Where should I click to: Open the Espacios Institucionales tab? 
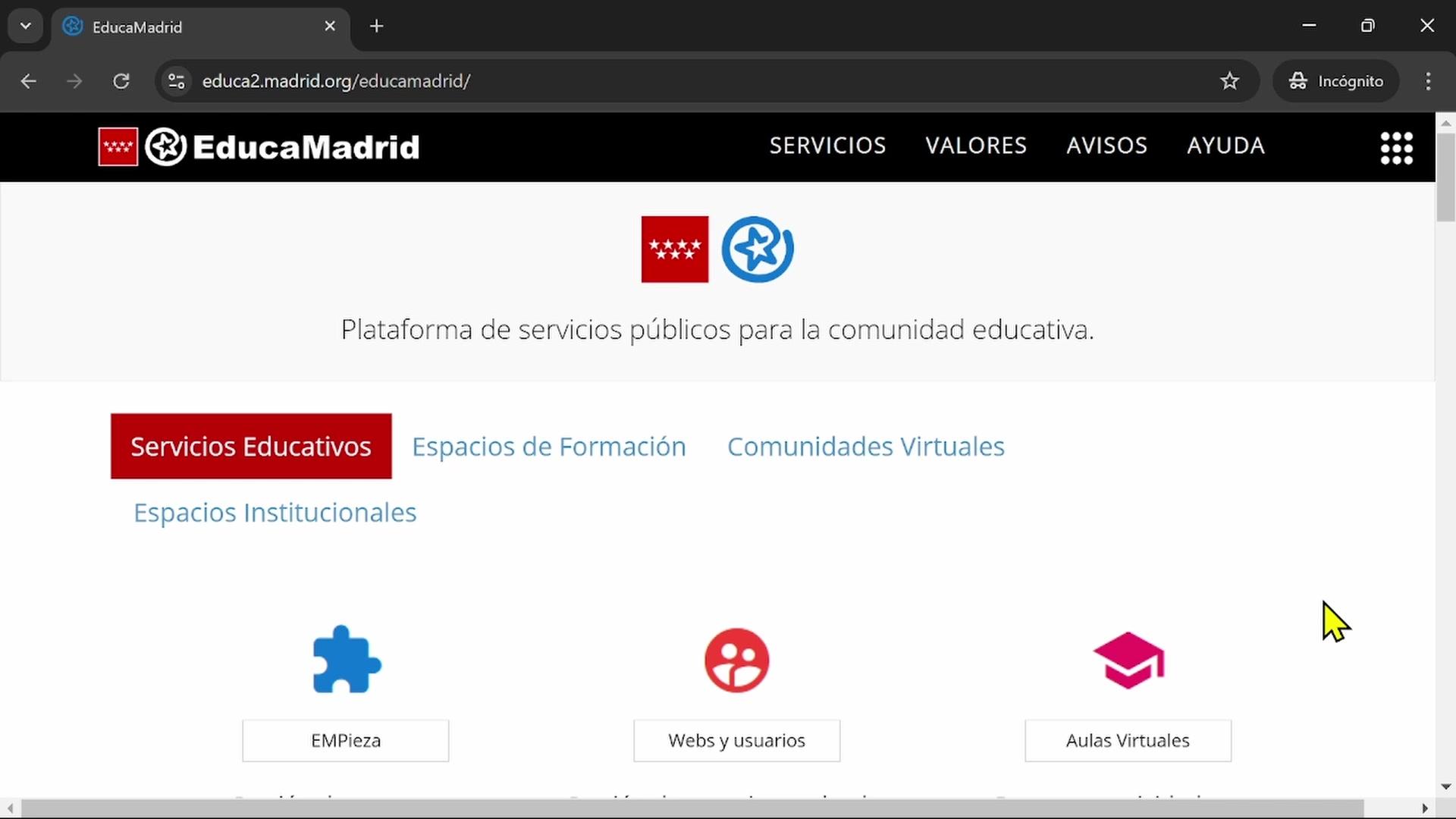coord(275,513)
